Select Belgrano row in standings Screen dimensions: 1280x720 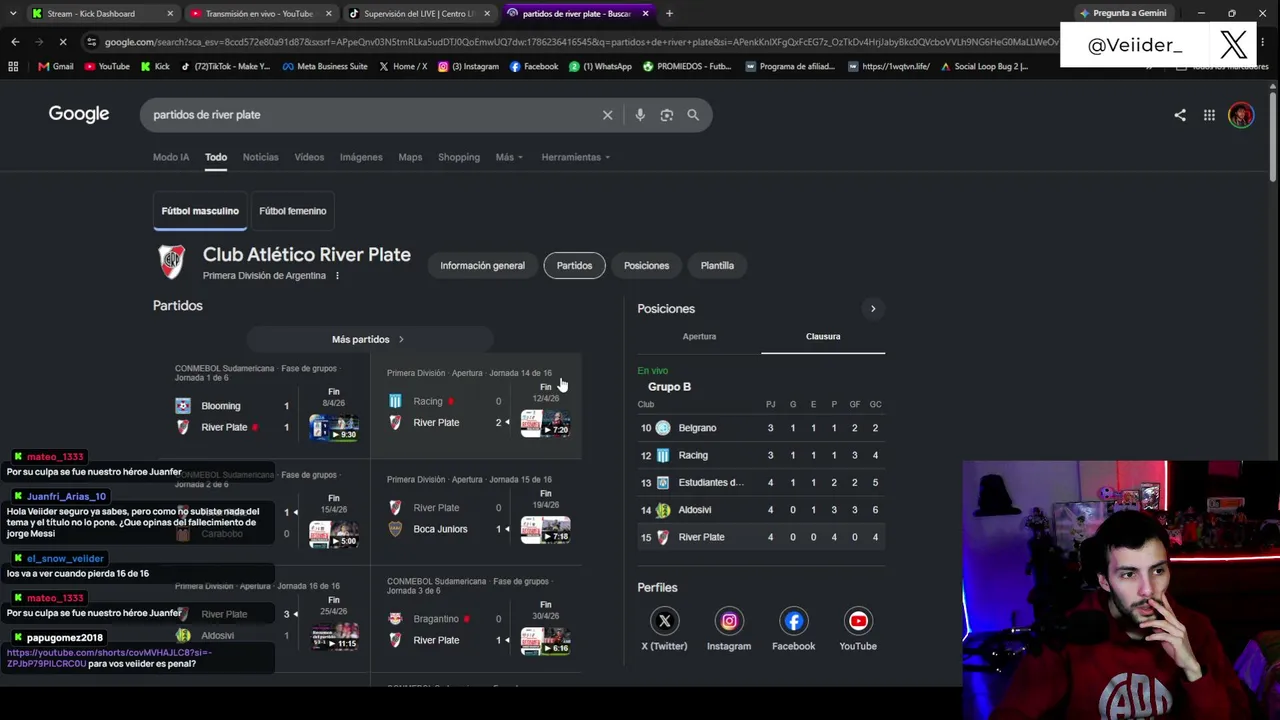(x=761, y=428)
